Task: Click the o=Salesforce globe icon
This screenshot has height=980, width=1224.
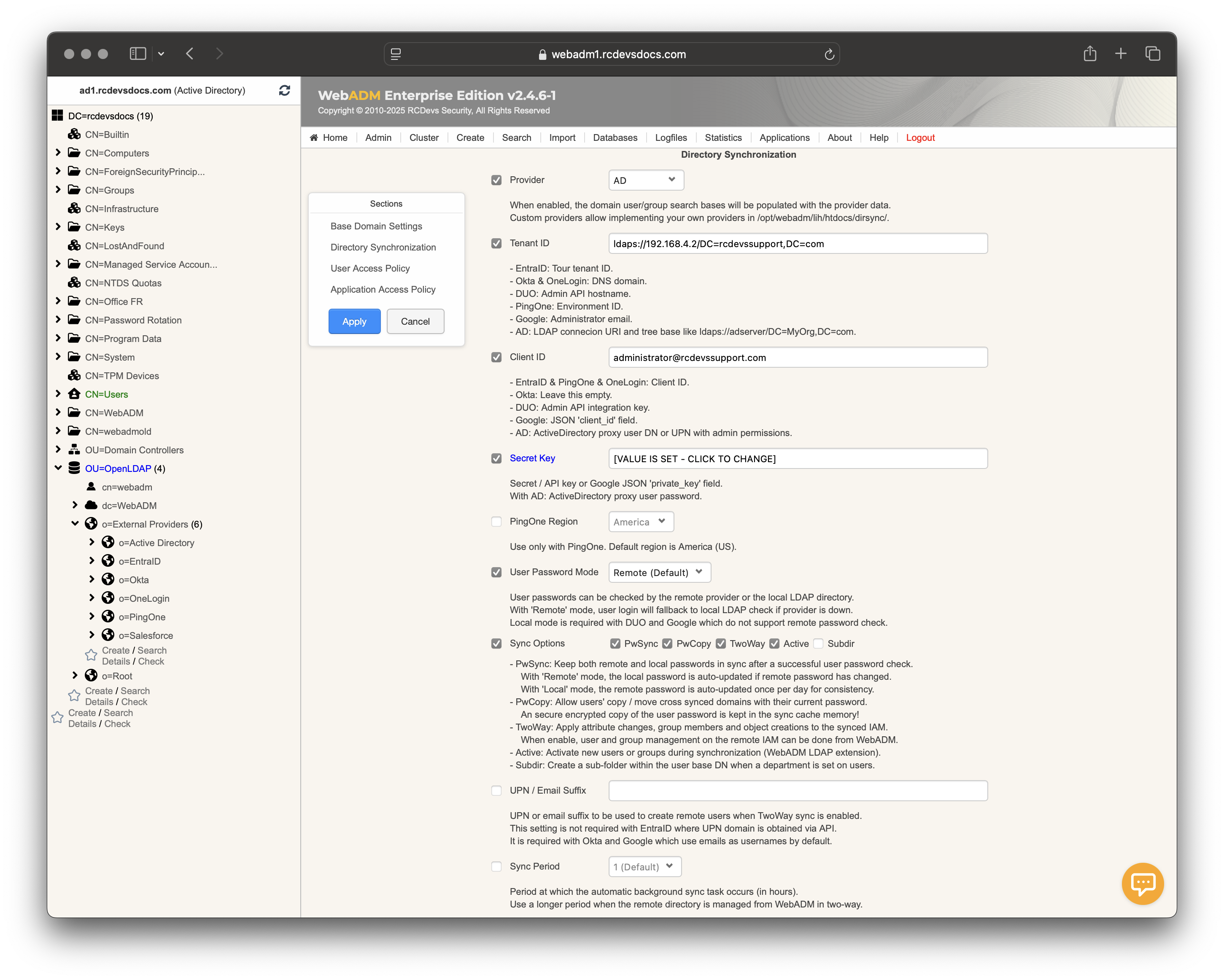Action: (x=108, y=635)
